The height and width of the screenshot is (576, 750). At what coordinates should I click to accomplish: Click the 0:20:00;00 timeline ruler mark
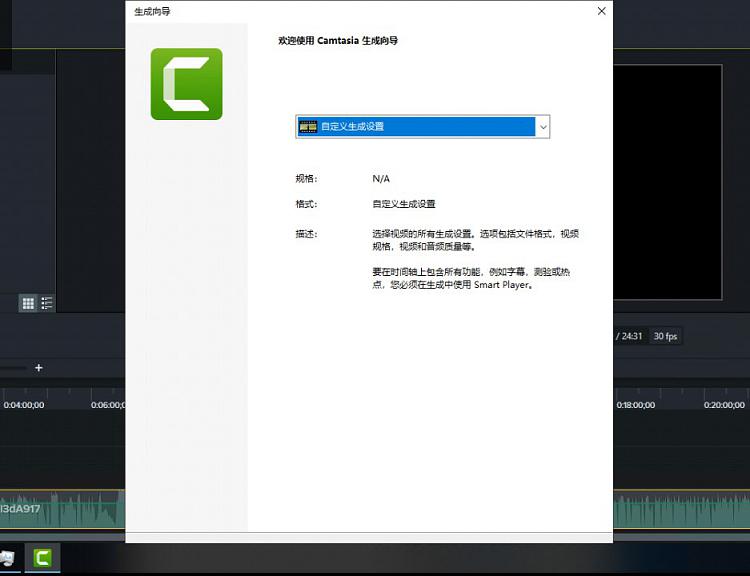(724, 405)
